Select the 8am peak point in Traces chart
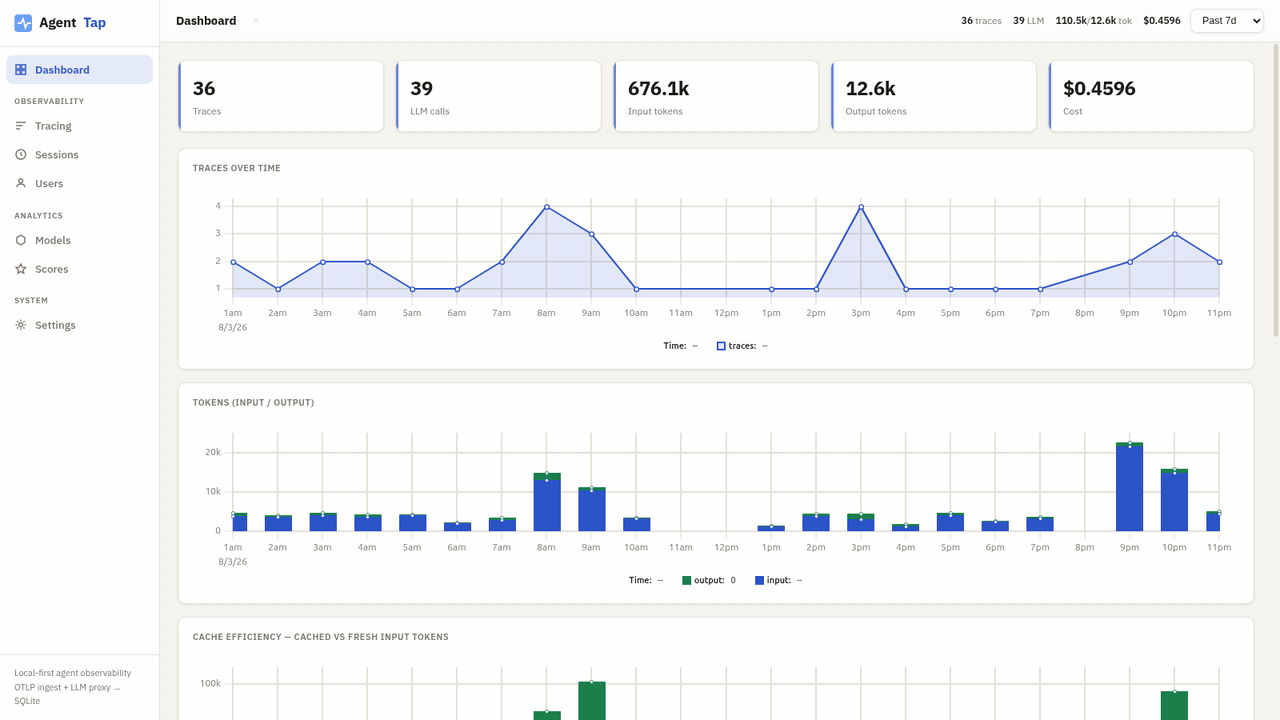 click(547, 207)
